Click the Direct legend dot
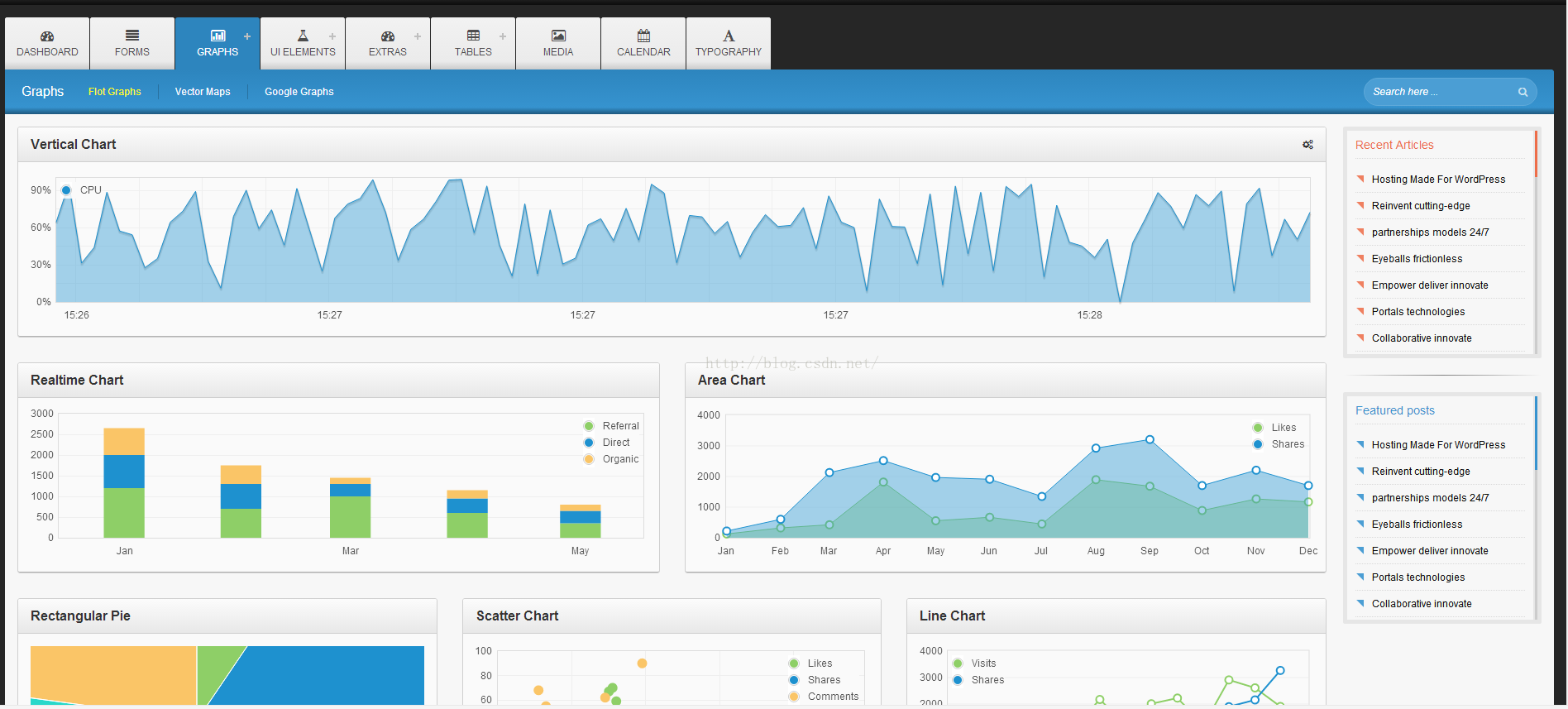 pos(589,443)
